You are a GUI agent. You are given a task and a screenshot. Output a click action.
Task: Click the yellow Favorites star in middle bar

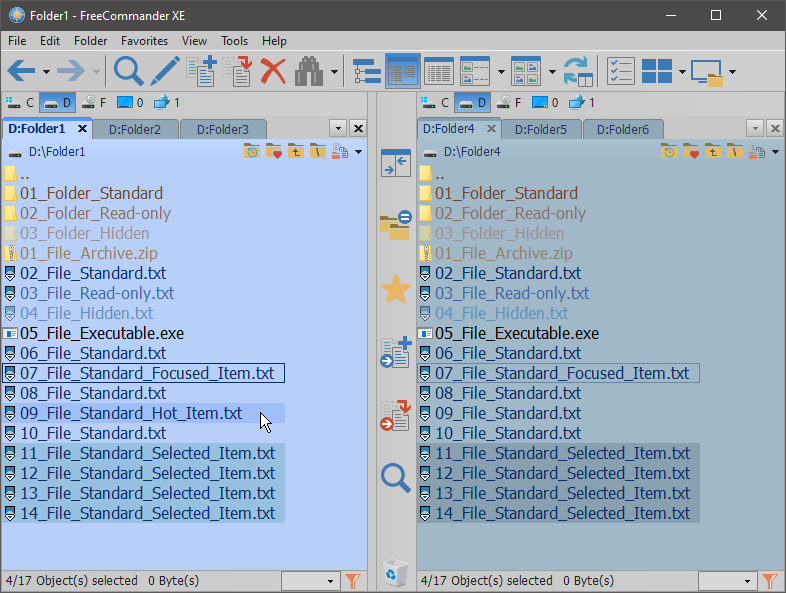tap(396, 290)
